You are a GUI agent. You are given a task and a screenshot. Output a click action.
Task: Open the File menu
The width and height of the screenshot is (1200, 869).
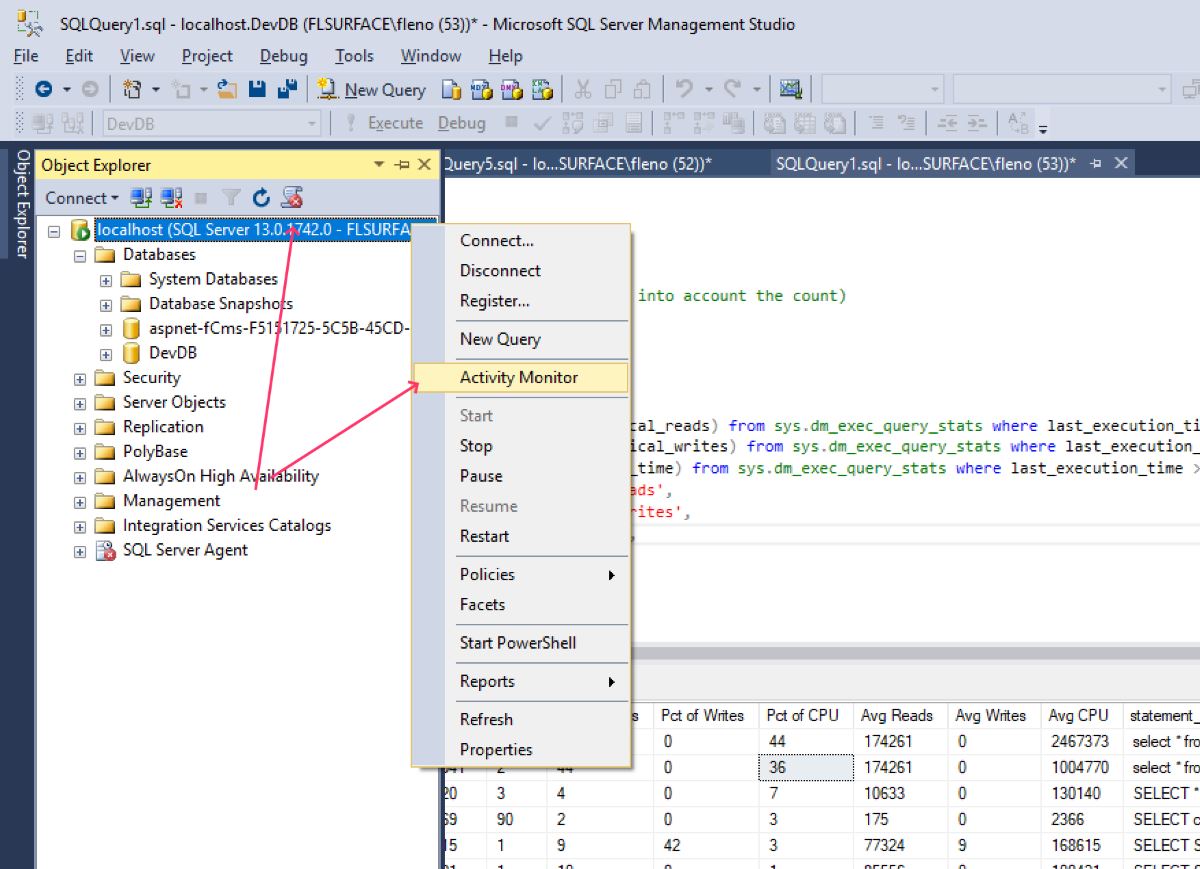tap(26, 56)
